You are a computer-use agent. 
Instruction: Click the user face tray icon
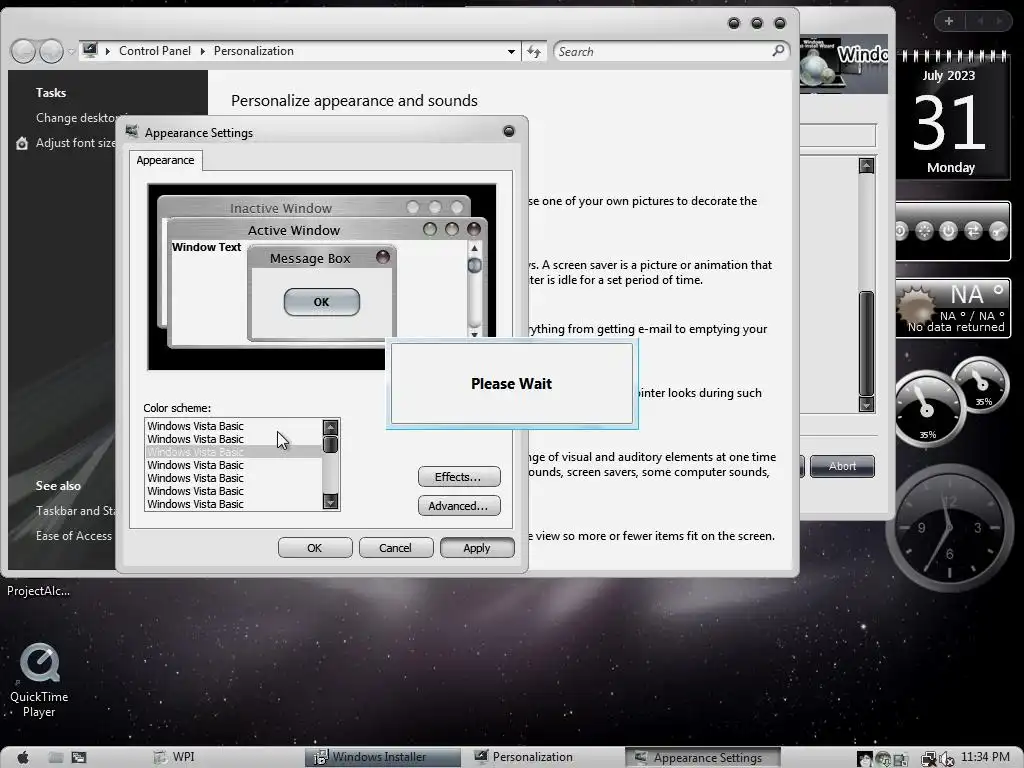(x=865, y=759)
